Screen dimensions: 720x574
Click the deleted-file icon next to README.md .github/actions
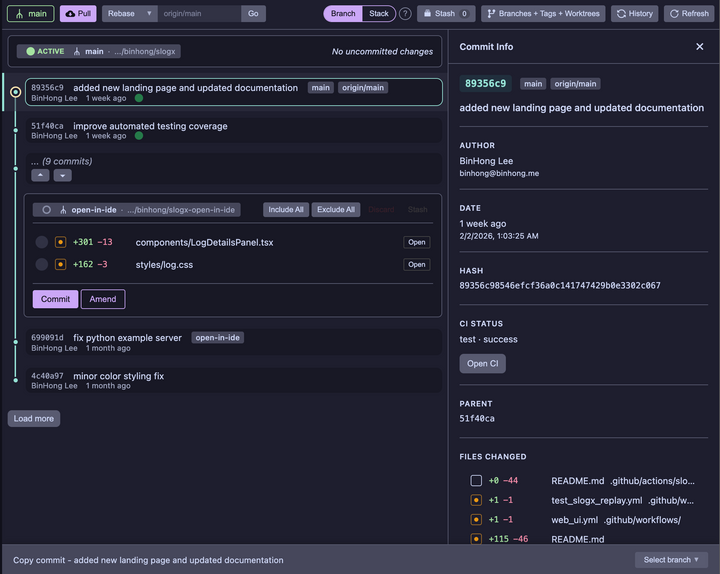(476, 481)
